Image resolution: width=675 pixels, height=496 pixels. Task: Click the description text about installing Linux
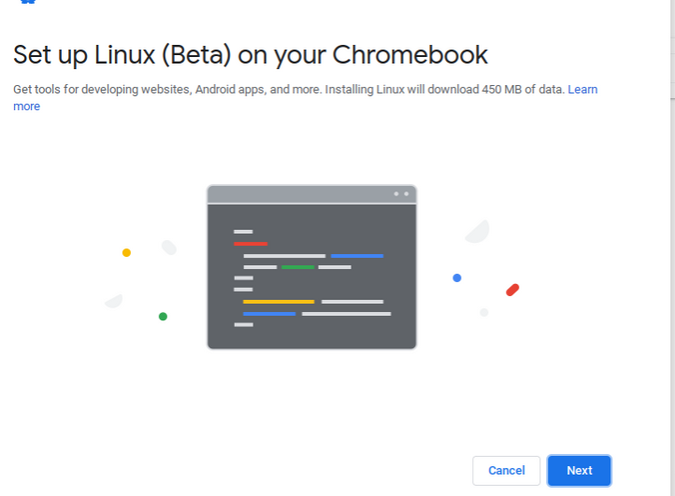pyautogui.click(x=290, y=90)
